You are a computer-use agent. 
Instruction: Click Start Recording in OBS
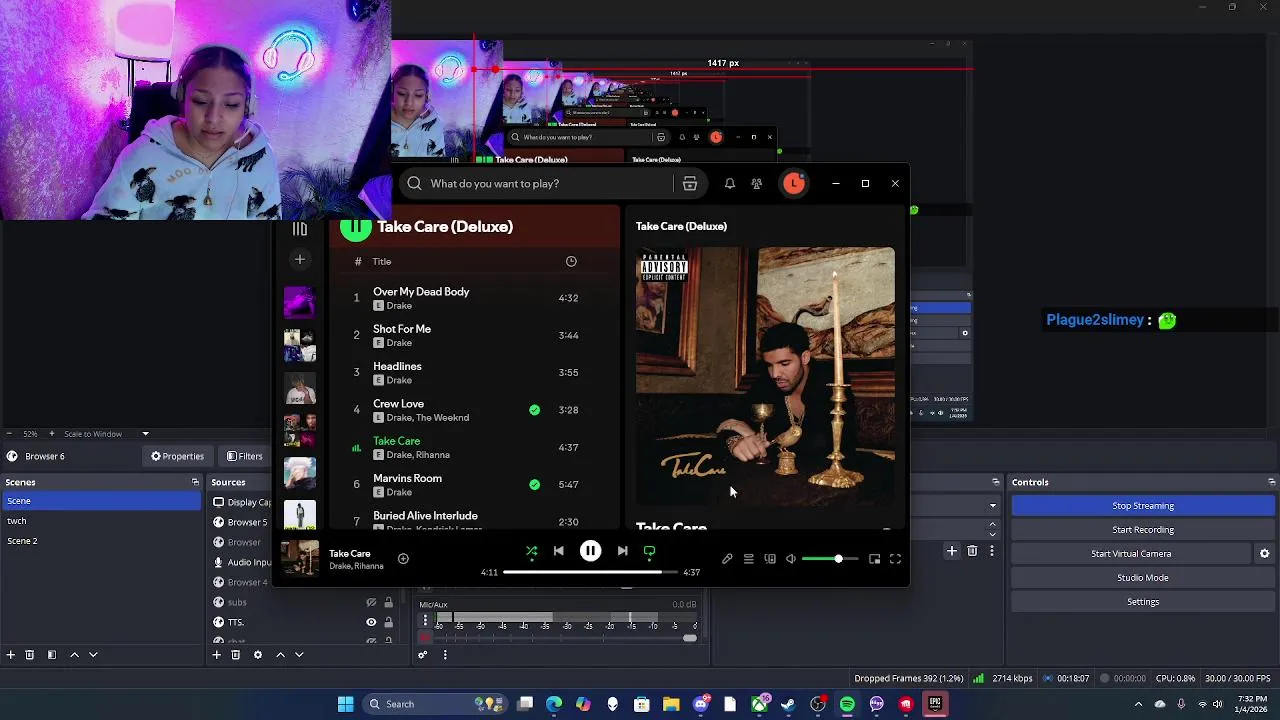tap(1143, 530)
